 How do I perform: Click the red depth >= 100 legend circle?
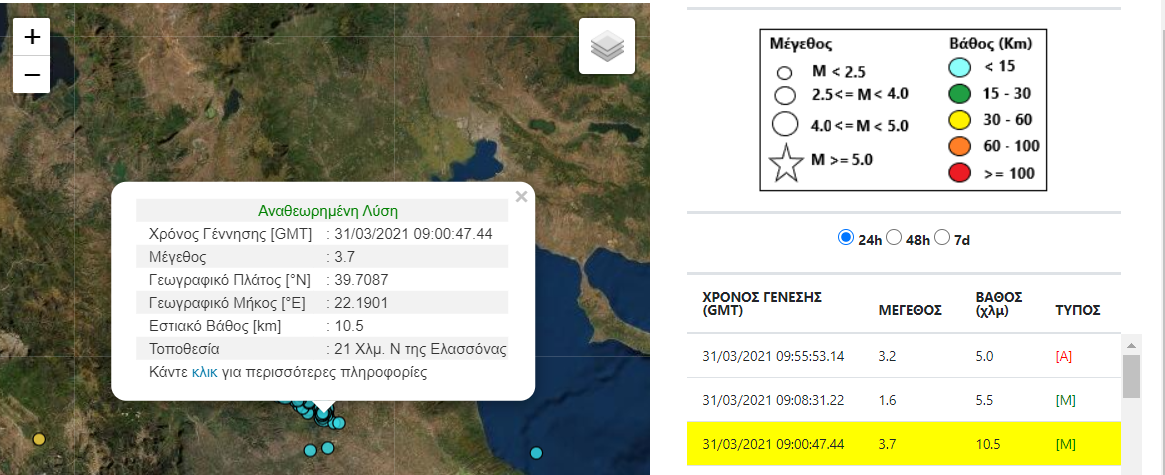pyautogui.click(x=959, y=173)
